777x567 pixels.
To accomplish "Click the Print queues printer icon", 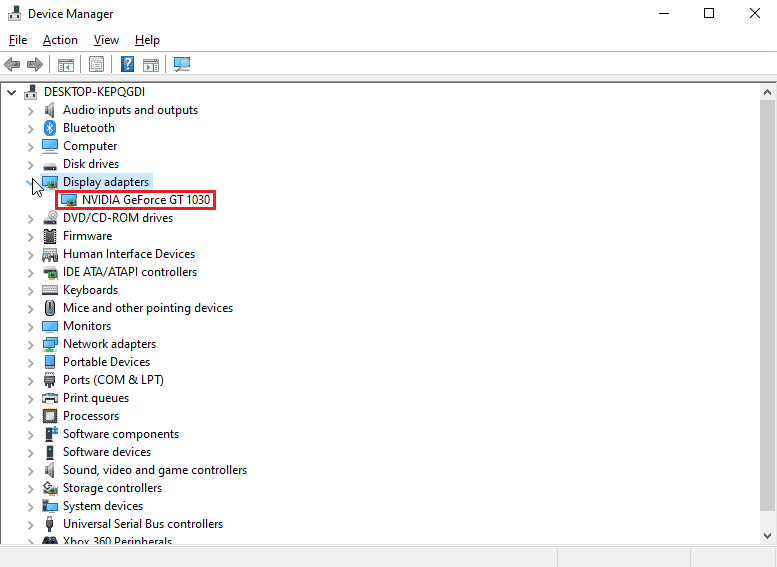I will click(50, 398).
